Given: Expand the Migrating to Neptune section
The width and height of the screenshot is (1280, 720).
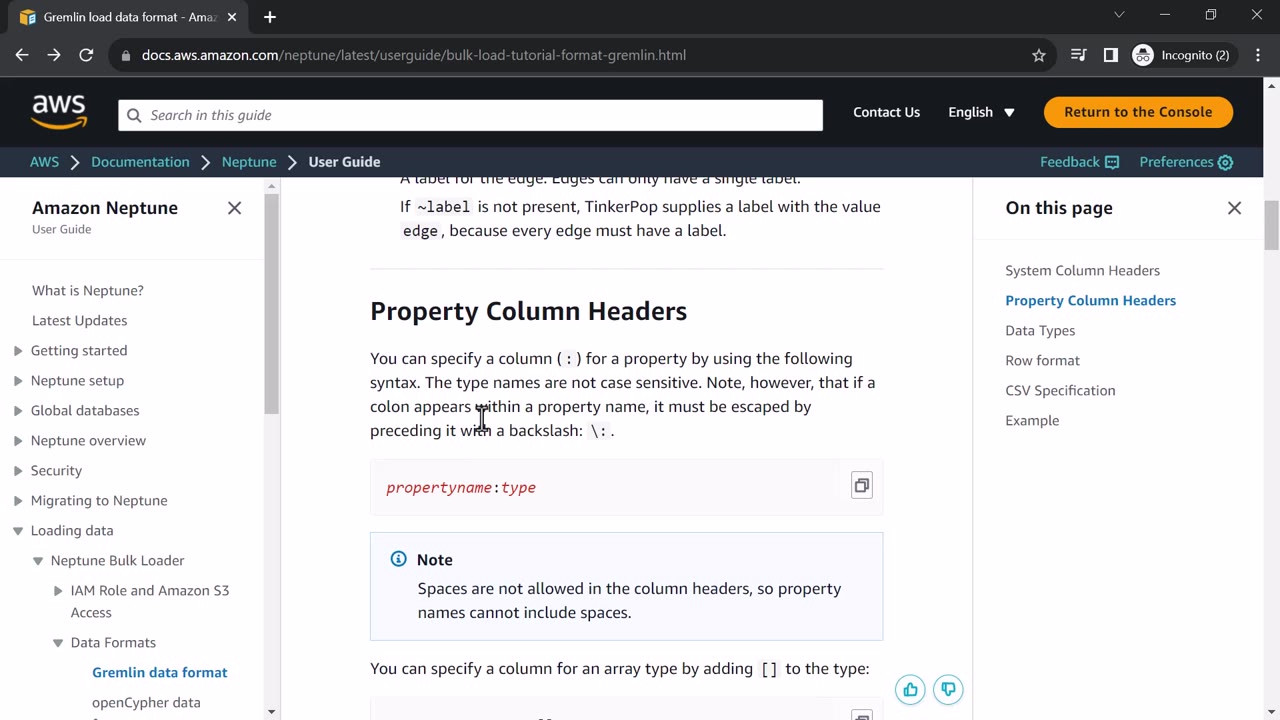Looking at the screenshot, I should click(18, 500).
